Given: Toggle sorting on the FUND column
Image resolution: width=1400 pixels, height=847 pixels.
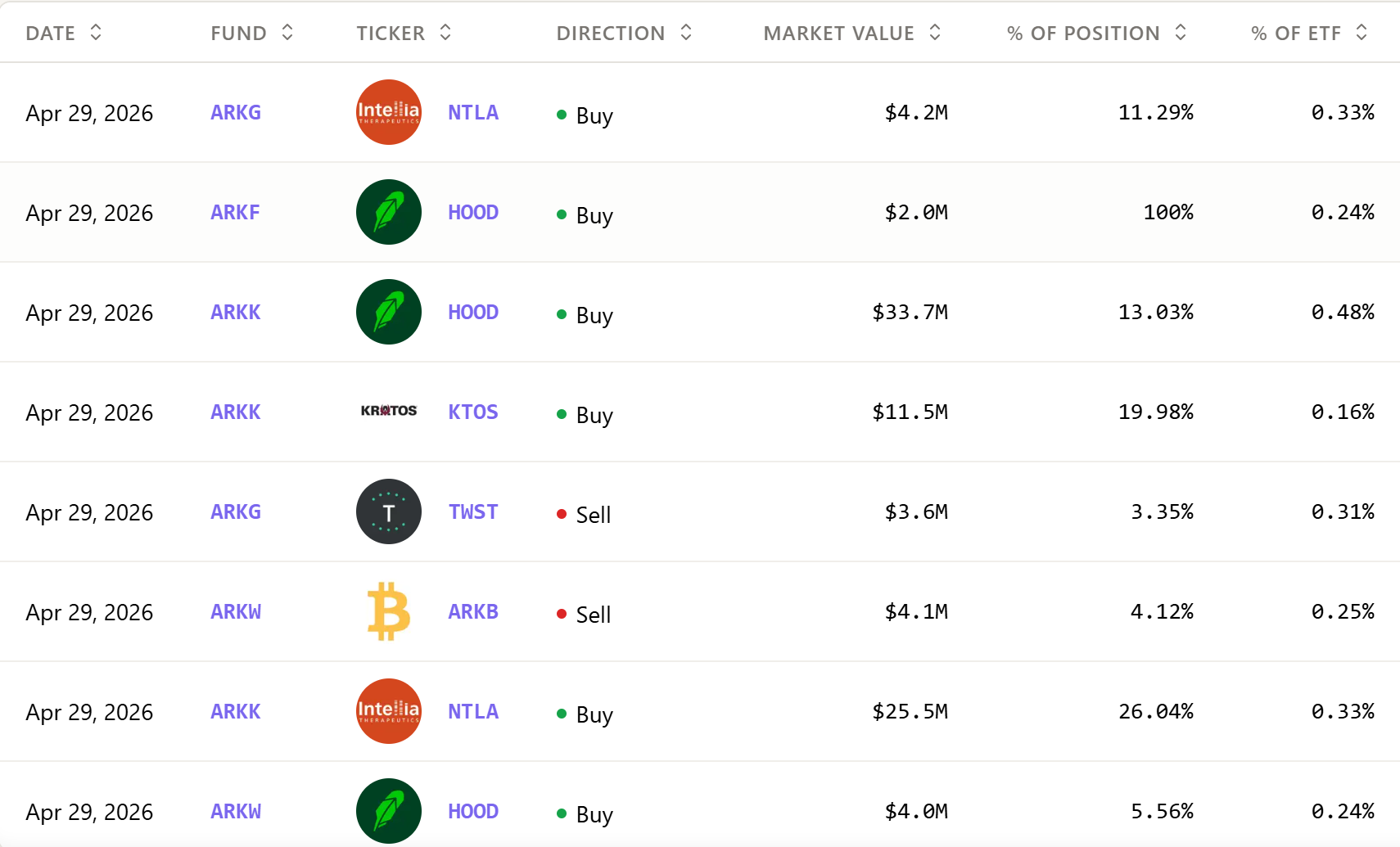Looking at the screenshot, I should click(286, 33).
